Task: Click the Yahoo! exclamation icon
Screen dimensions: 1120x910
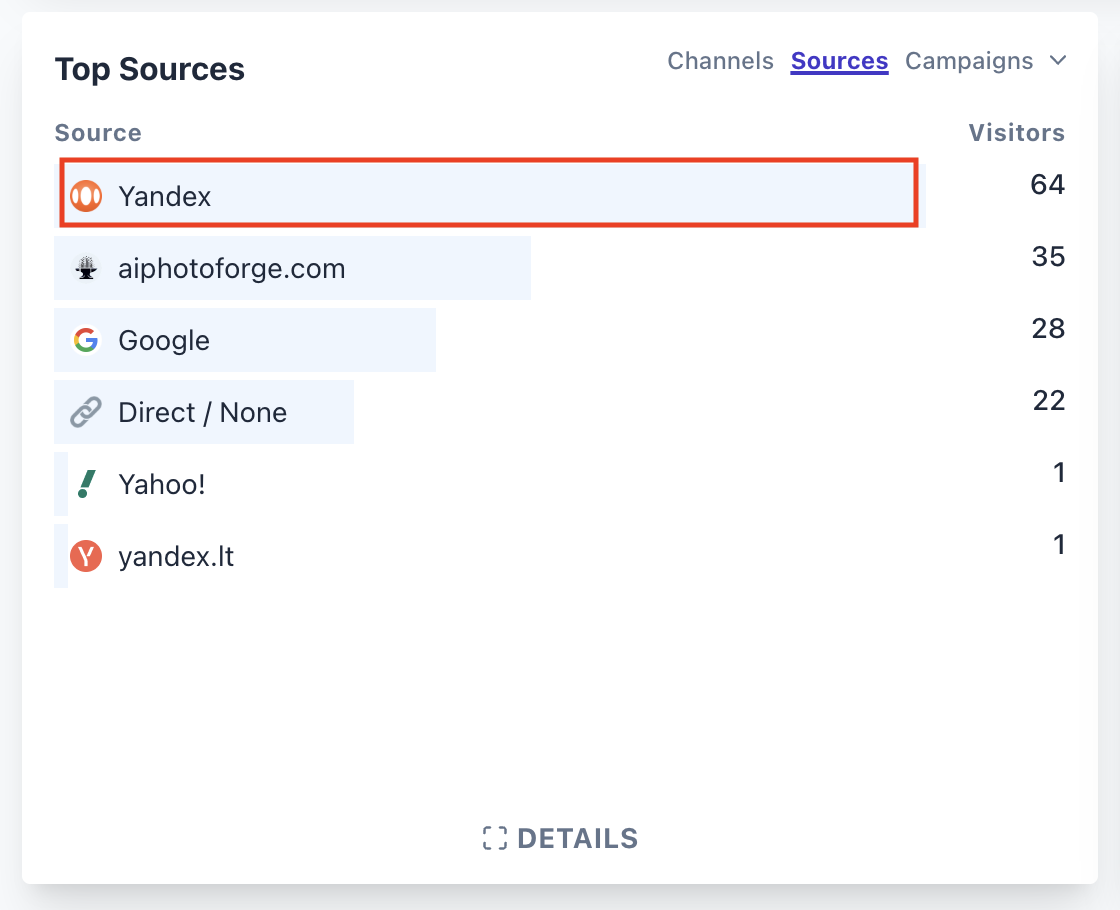Action: pyautogui.click(x=86, y=484)
